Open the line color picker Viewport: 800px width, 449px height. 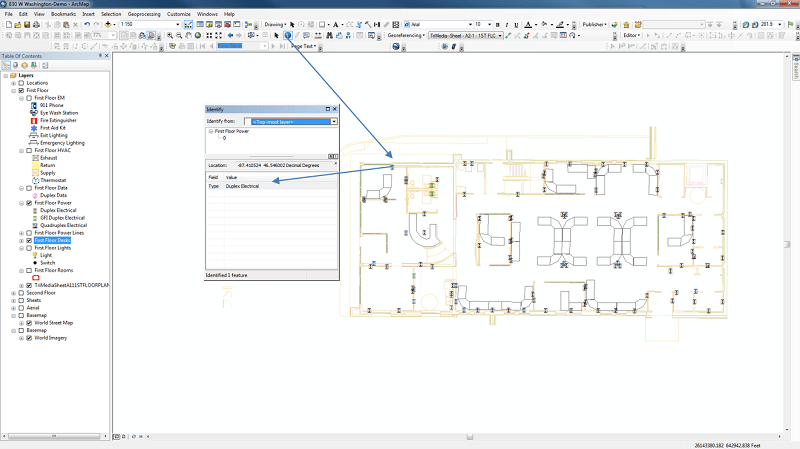pos(562,24)
